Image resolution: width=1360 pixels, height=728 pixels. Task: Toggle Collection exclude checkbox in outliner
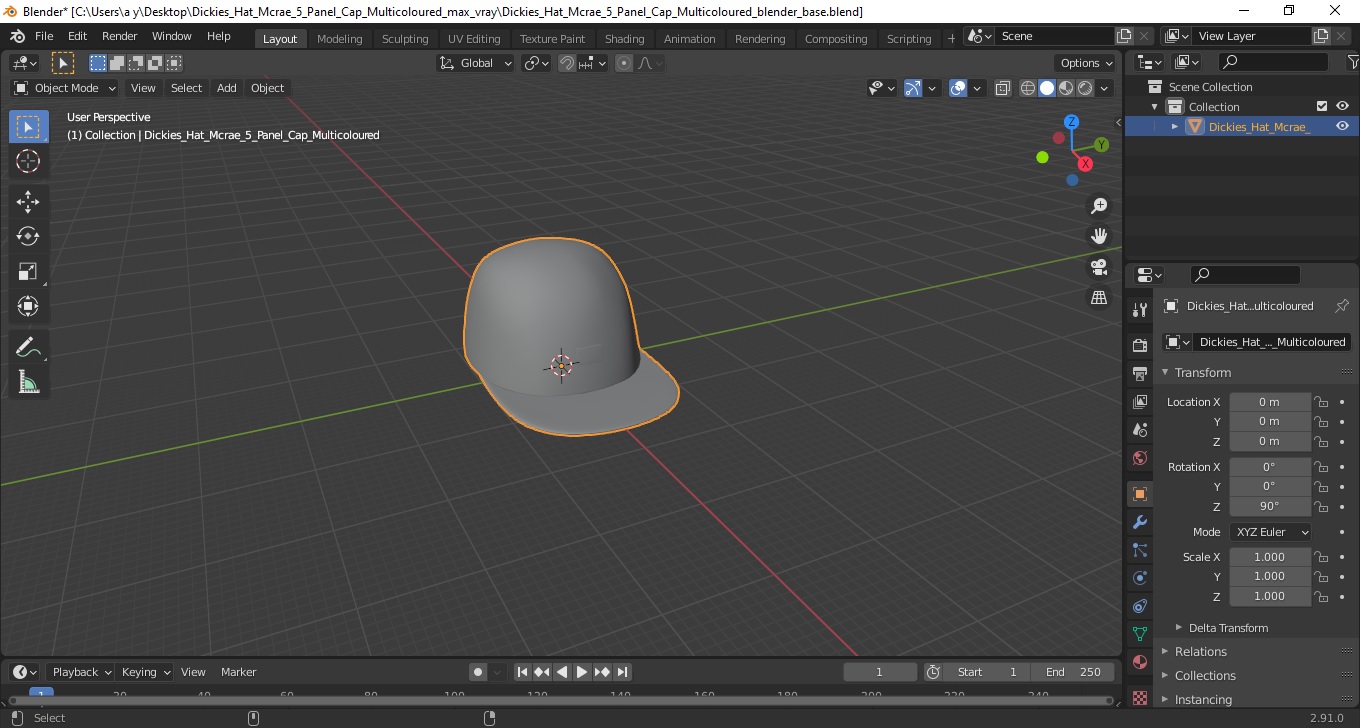pyautogui.click(x=1322, y=106)
